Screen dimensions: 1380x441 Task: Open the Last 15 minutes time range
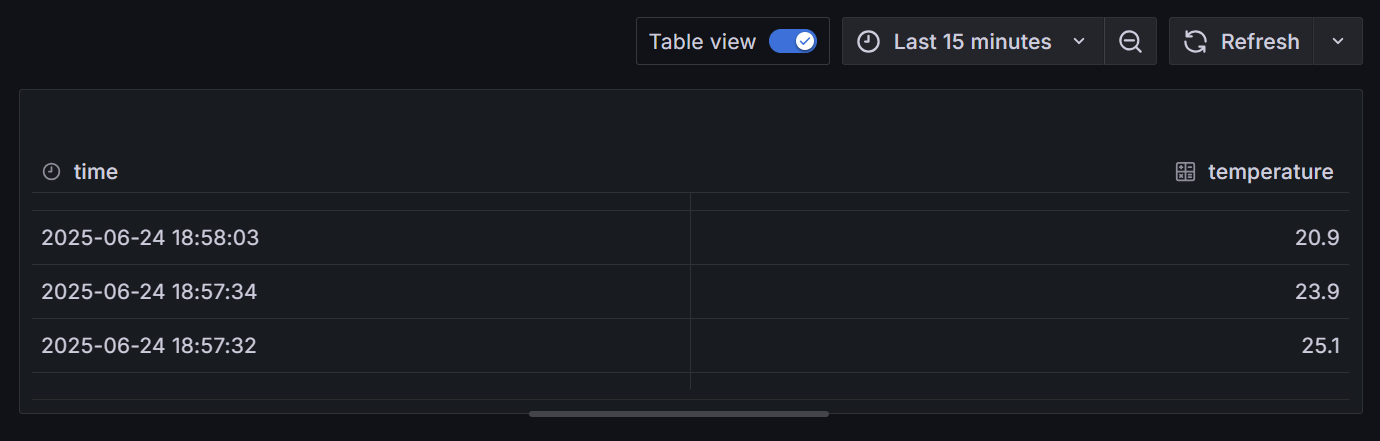tap(973, 41)
